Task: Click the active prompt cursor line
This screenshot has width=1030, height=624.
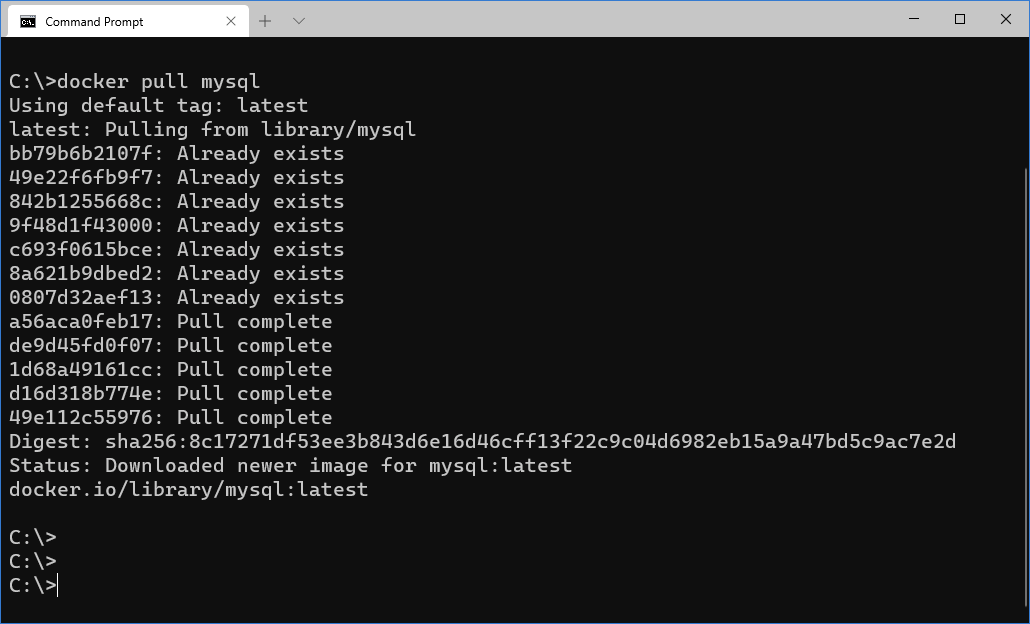Action: (x=34, y=585)
